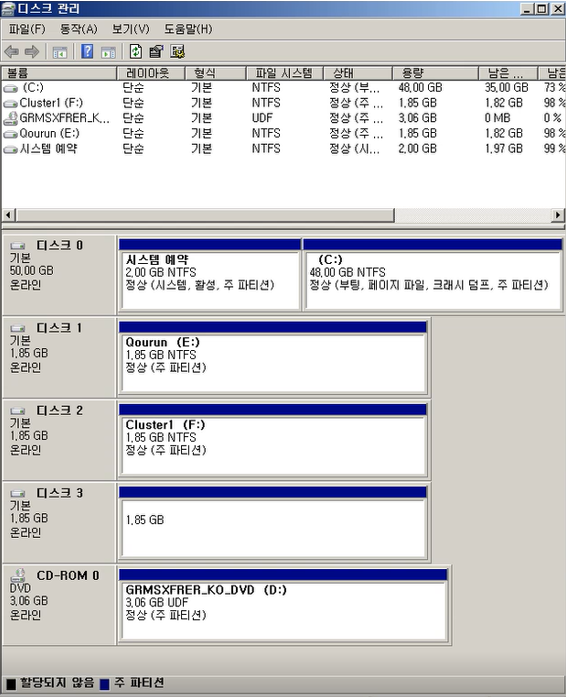Click the 온라인 status under 디스크 3
Image resolution: width=566 pixels, height=697 pixels.
[x=25, y=533]
